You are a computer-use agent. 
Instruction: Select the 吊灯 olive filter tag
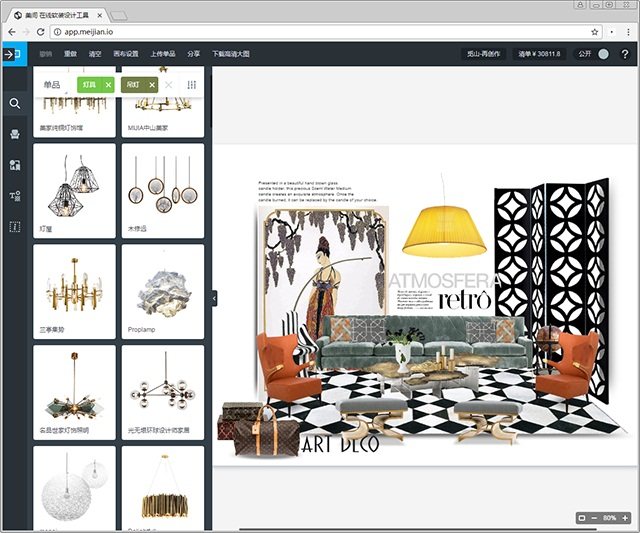[133, 85]
